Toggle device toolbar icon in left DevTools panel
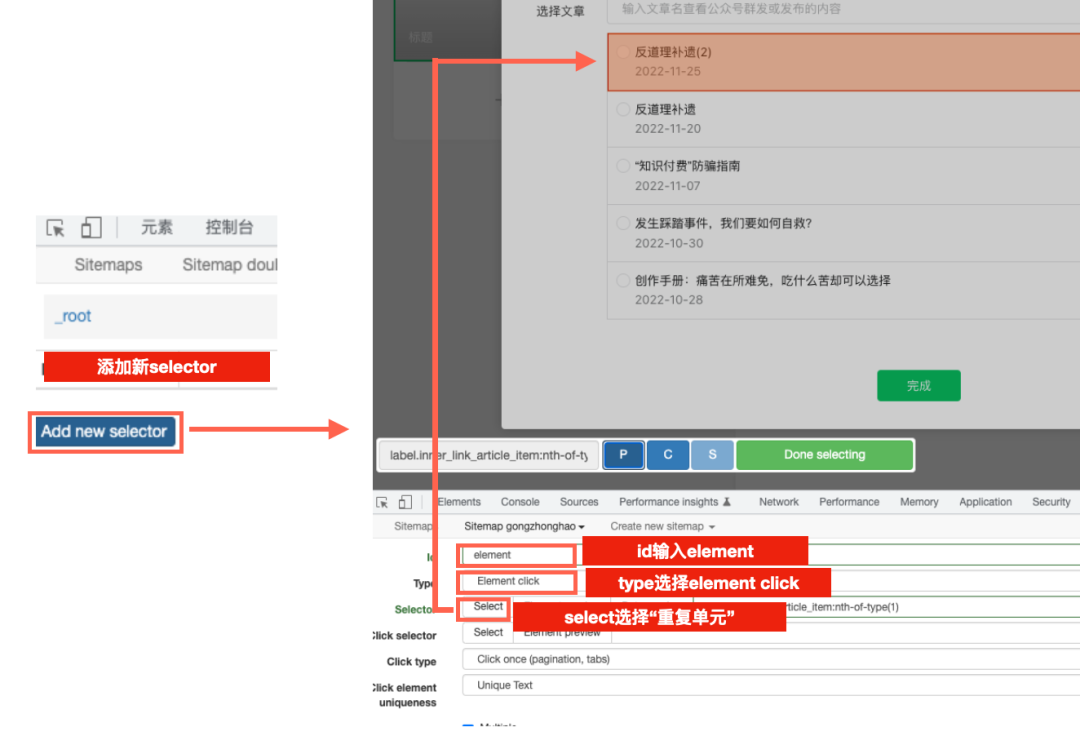Image resolution: width=1080 pixels, height=745 pixels. [91, 228]
